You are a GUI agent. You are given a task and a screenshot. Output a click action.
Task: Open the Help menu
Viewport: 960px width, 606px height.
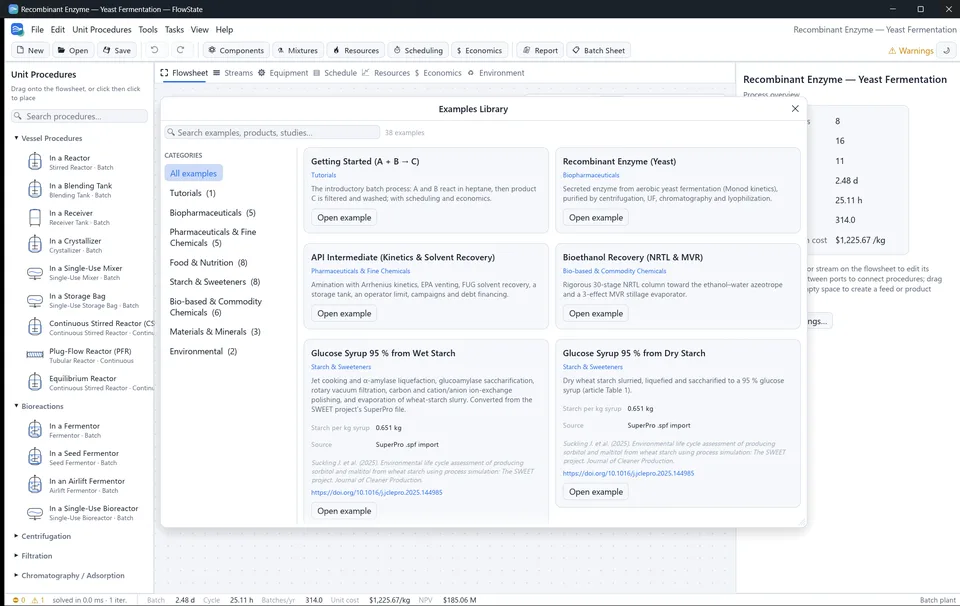point(224,29)
